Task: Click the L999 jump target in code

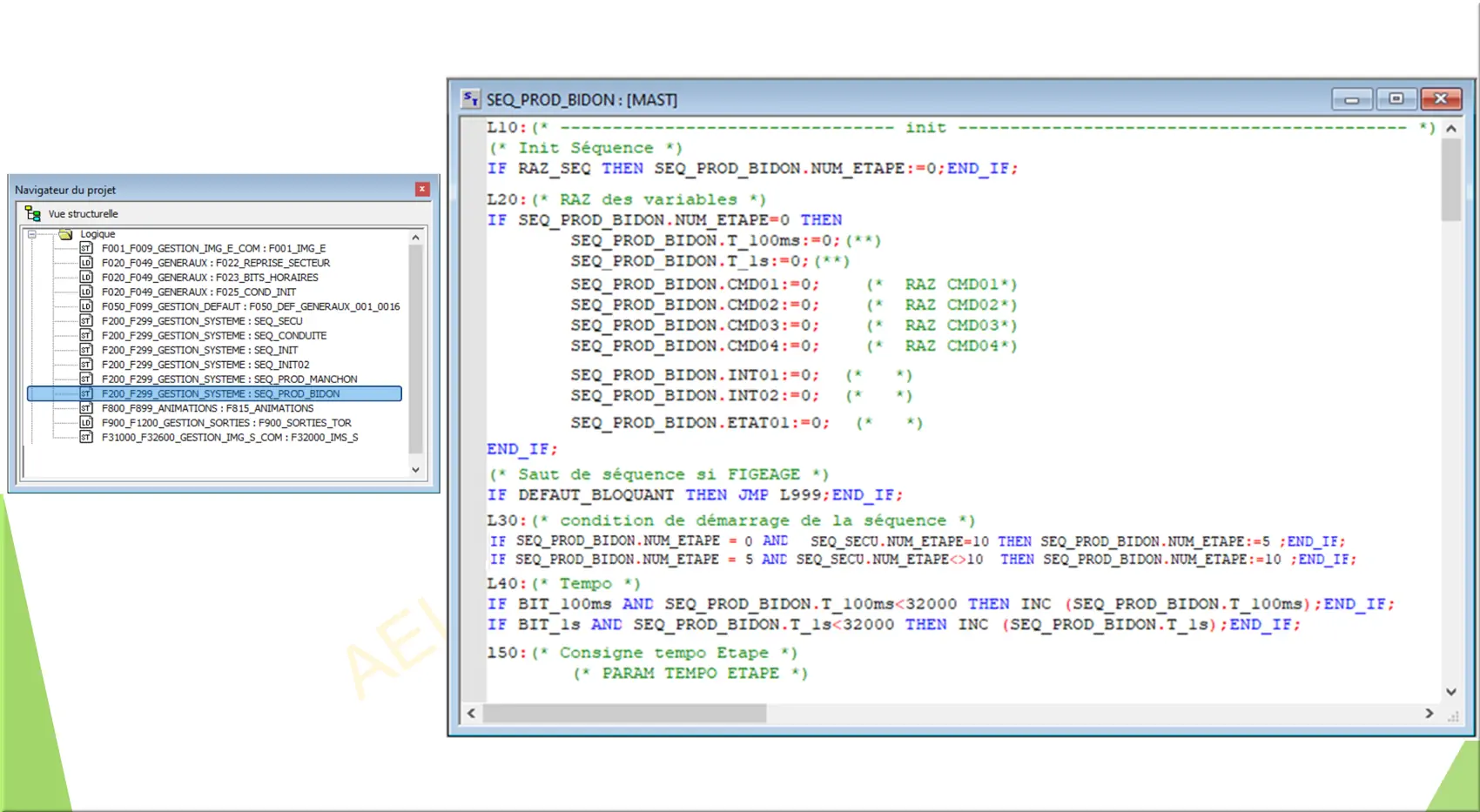Action: tap(800, 494)
